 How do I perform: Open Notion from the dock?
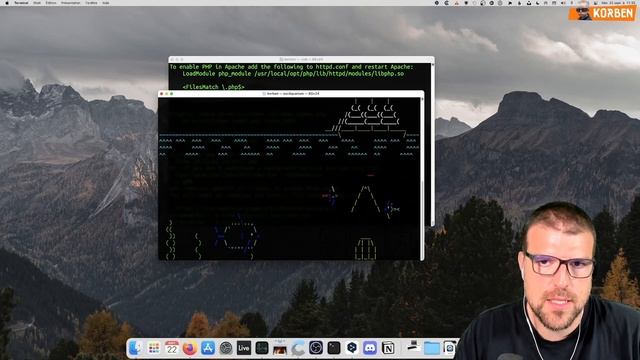(x=388, y=348)
